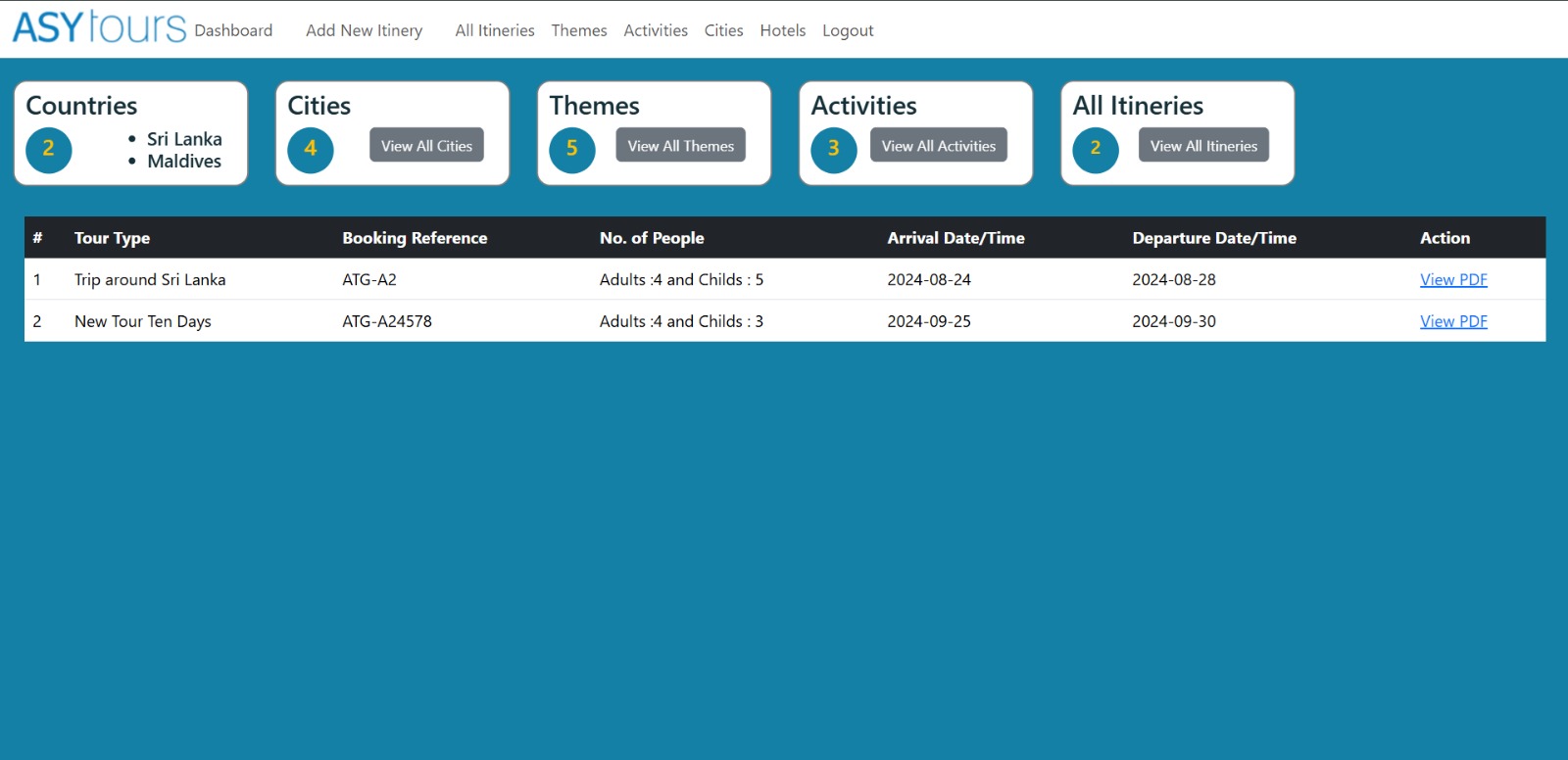Click the Countries count badge showing 2
Viewport: 1568px width, 760px height.
tap(48, 150)
